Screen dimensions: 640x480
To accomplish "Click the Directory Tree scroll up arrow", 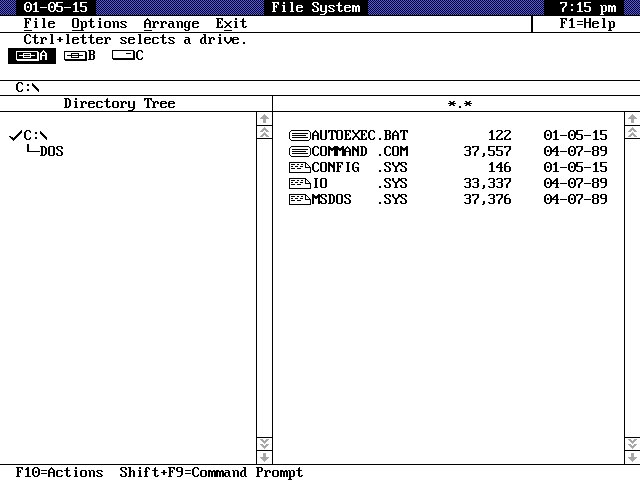I will click(264, 119).
